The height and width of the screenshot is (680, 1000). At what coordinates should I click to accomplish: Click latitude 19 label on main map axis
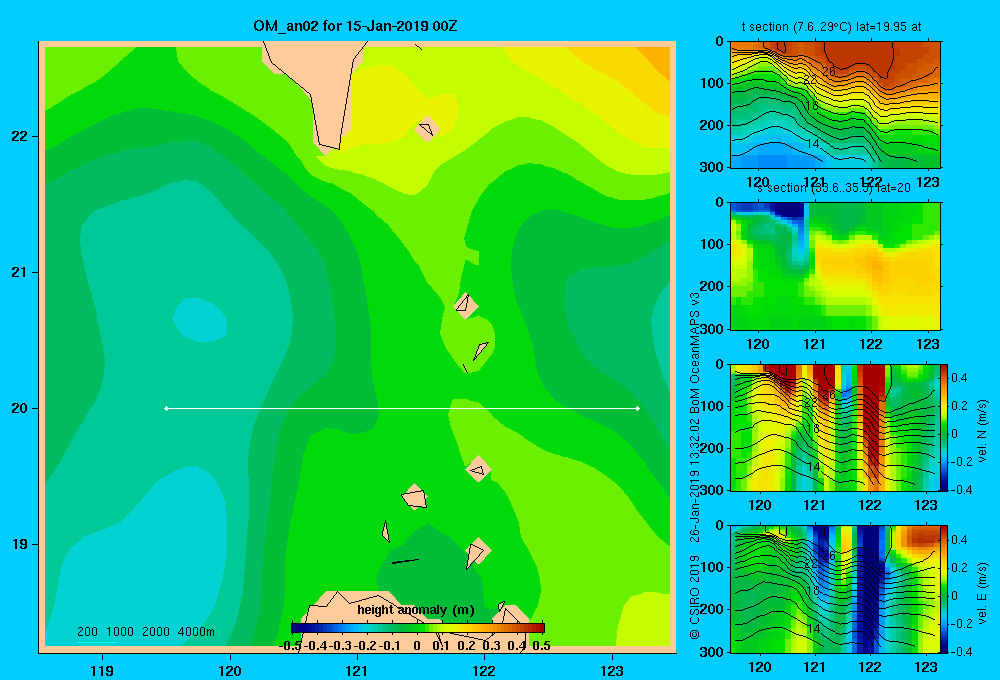20,544
